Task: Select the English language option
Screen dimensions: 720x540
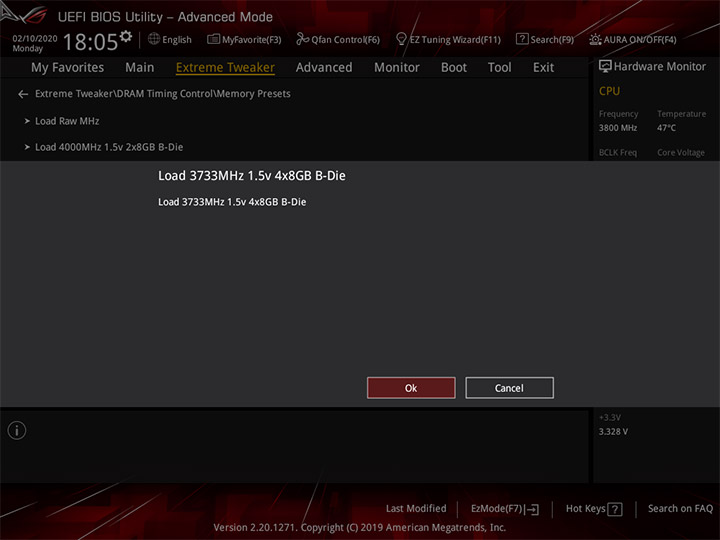Action: (x=177, y=40)
